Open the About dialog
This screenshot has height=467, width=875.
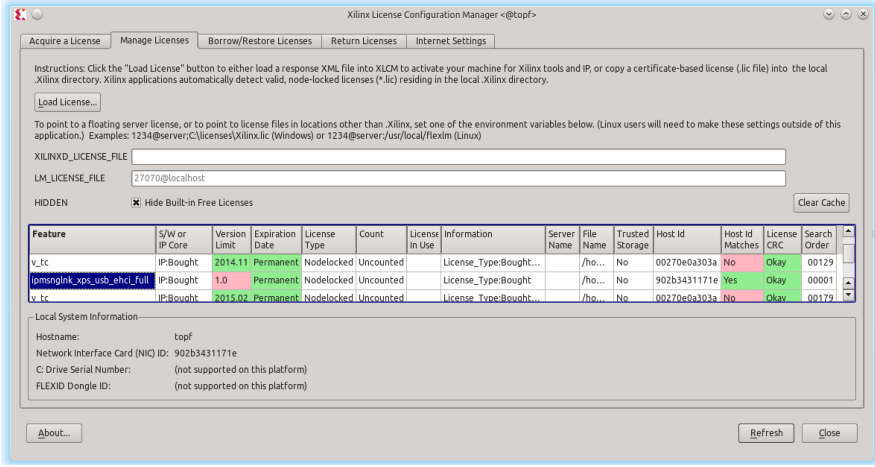56,433
